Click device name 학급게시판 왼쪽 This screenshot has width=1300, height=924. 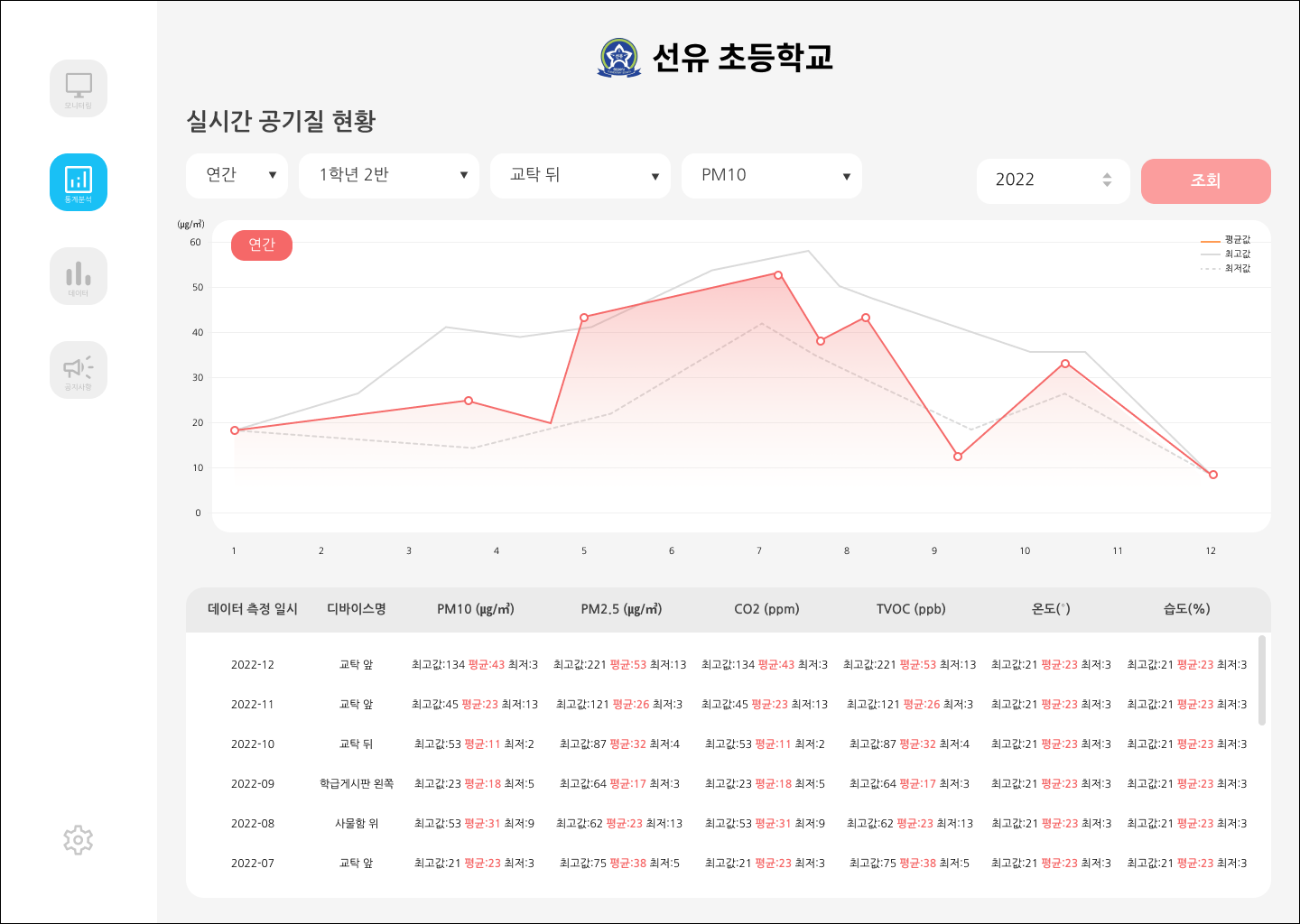(x=357, y=784)
